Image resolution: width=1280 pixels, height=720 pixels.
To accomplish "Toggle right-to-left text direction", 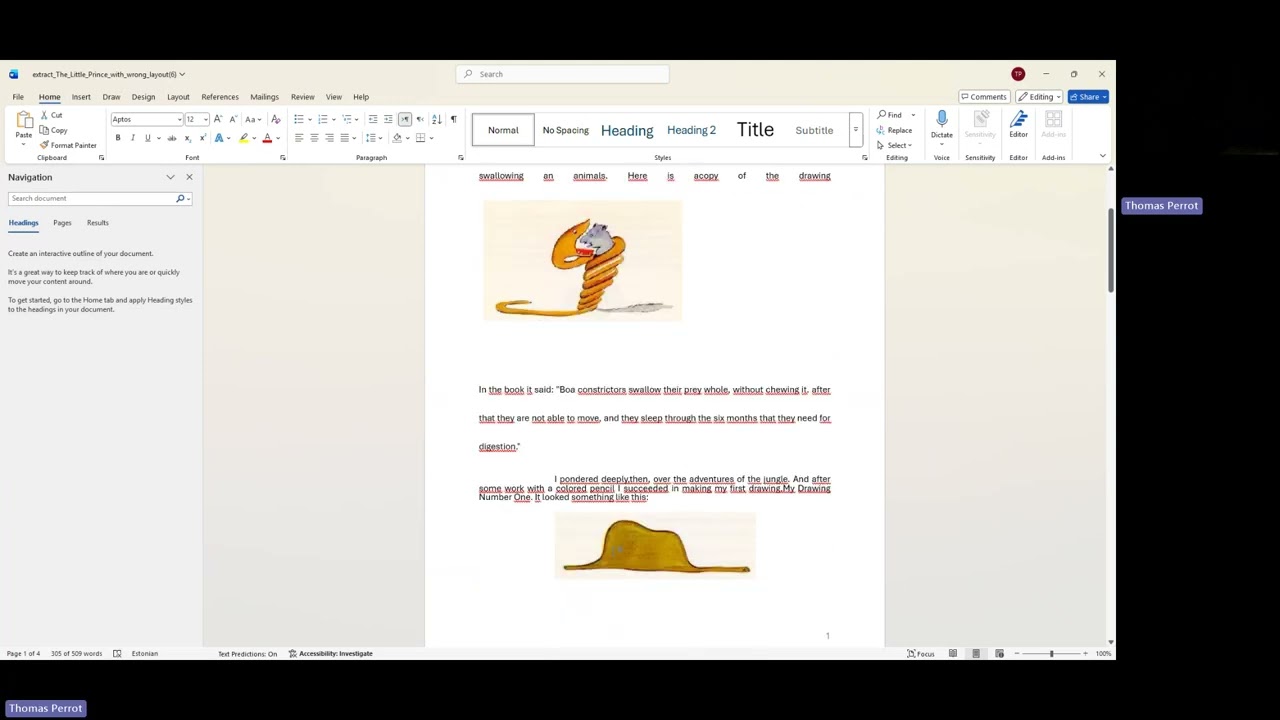I will click(420, 119).
